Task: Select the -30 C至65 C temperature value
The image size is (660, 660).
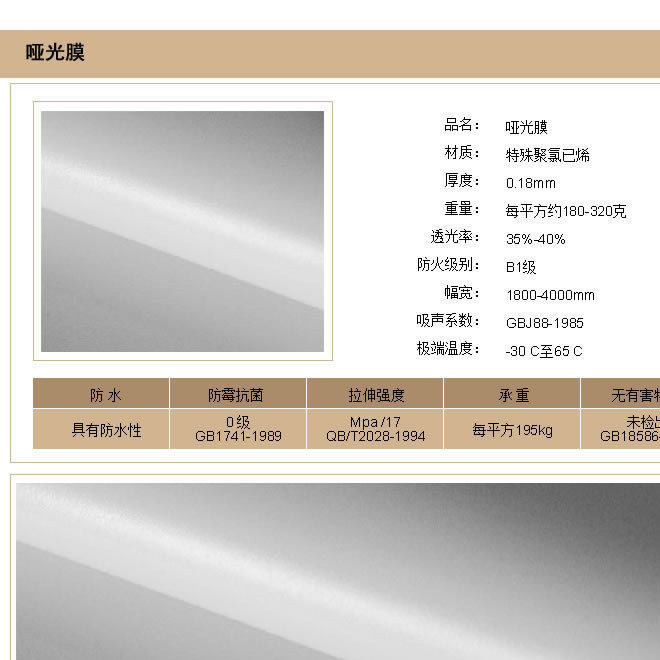Action: pyautogui.click(x=544, y=351)
